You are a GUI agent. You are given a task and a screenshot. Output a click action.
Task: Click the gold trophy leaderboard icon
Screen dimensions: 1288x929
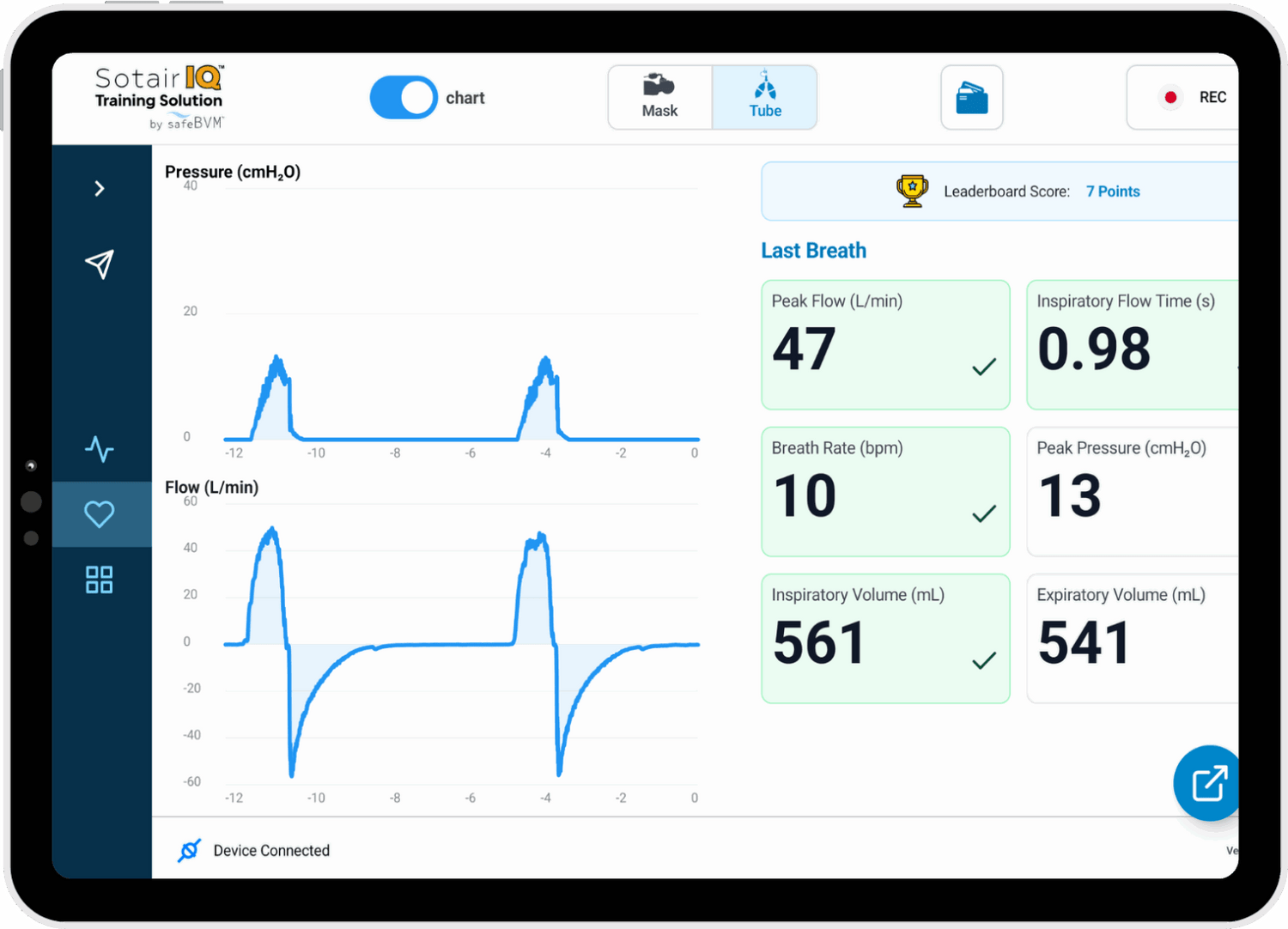point(912,191)
